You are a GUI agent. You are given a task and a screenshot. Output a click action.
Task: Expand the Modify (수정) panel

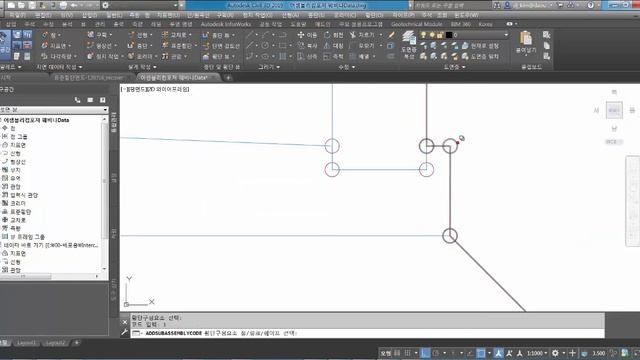(x=347, y=67)
